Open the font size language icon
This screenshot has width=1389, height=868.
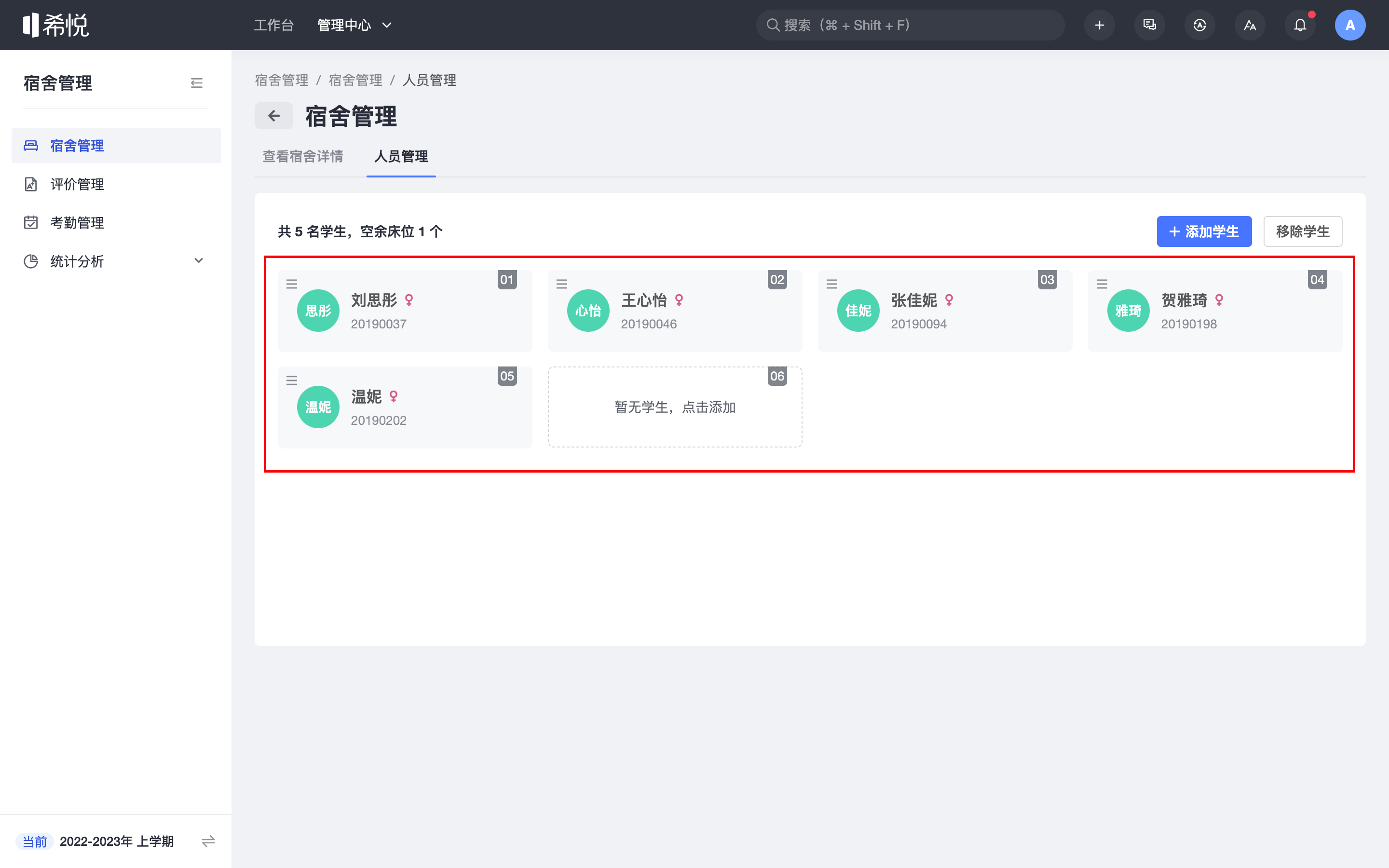[1250, 25]
